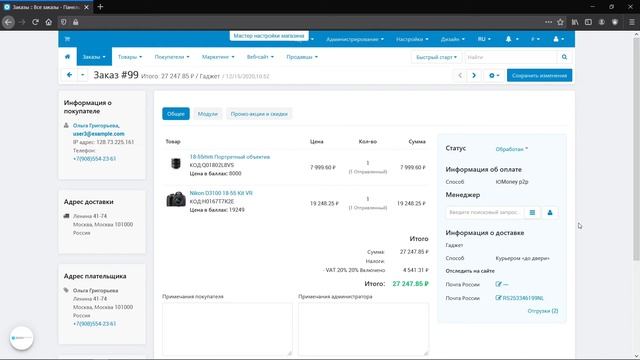640x360 pixels.
Task: Open the Nikon D3100 product link
Action: (221, 193)
